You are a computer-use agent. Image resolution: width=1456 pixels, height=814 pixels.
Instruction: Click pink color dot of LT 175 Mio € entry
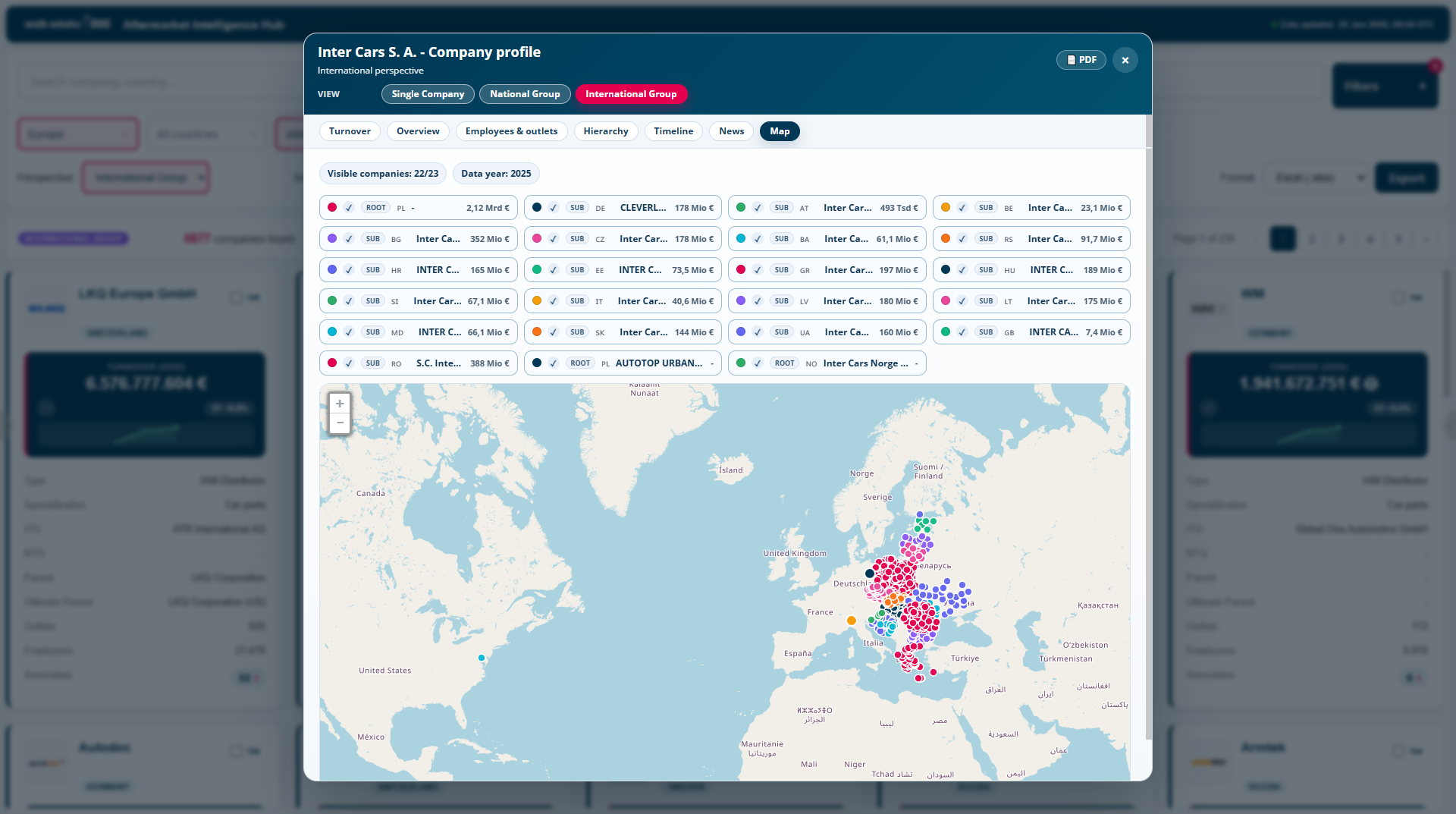(946, 300)
